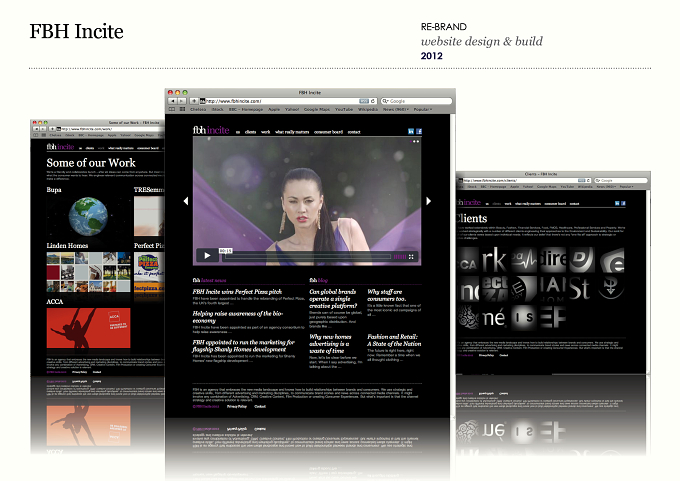Click the add bookmark plus button

(x=194, y=101)
